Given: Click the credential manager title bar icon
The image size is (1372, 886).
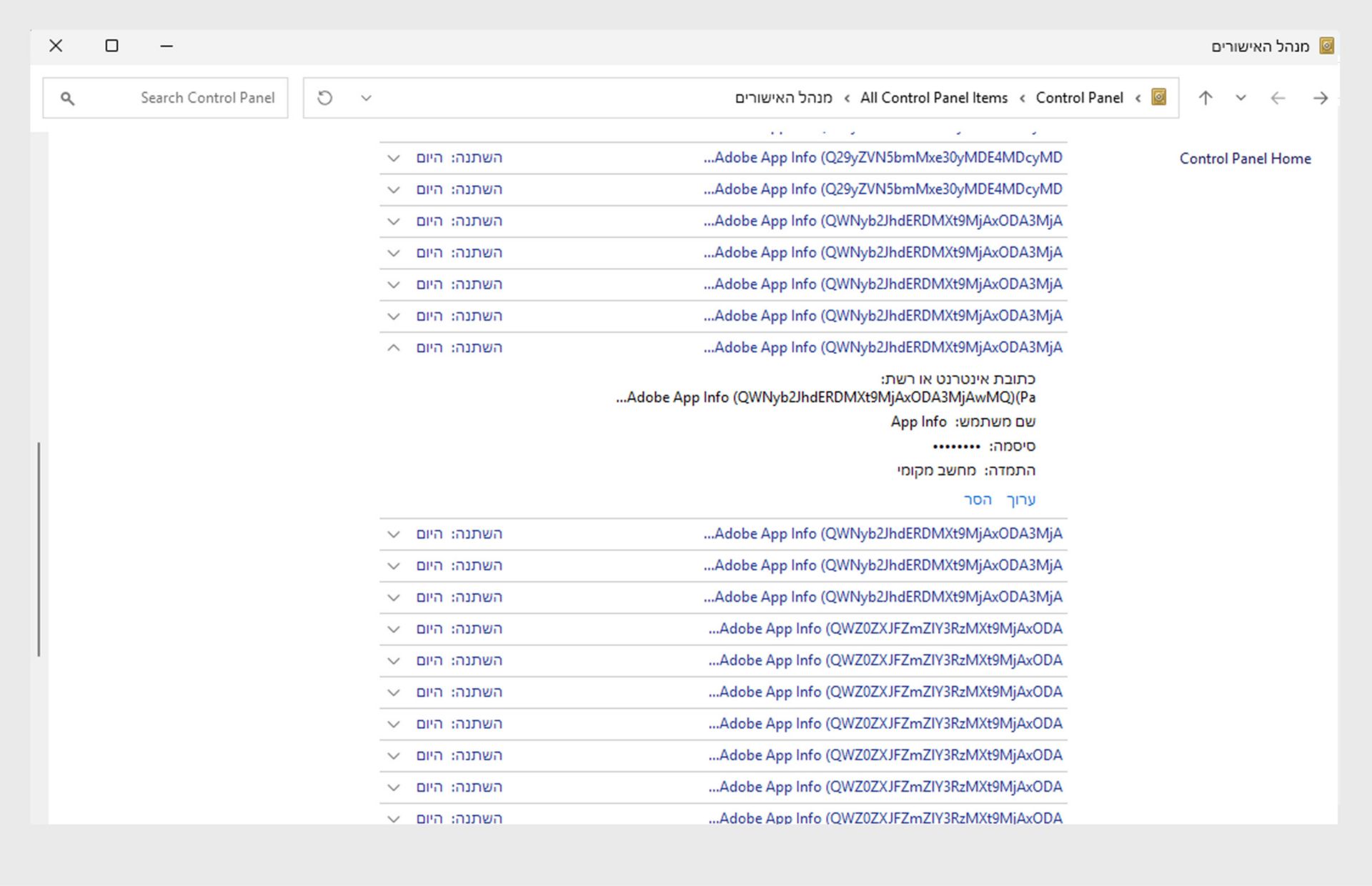Looking at the screenshot, I should pos(1326,46).
